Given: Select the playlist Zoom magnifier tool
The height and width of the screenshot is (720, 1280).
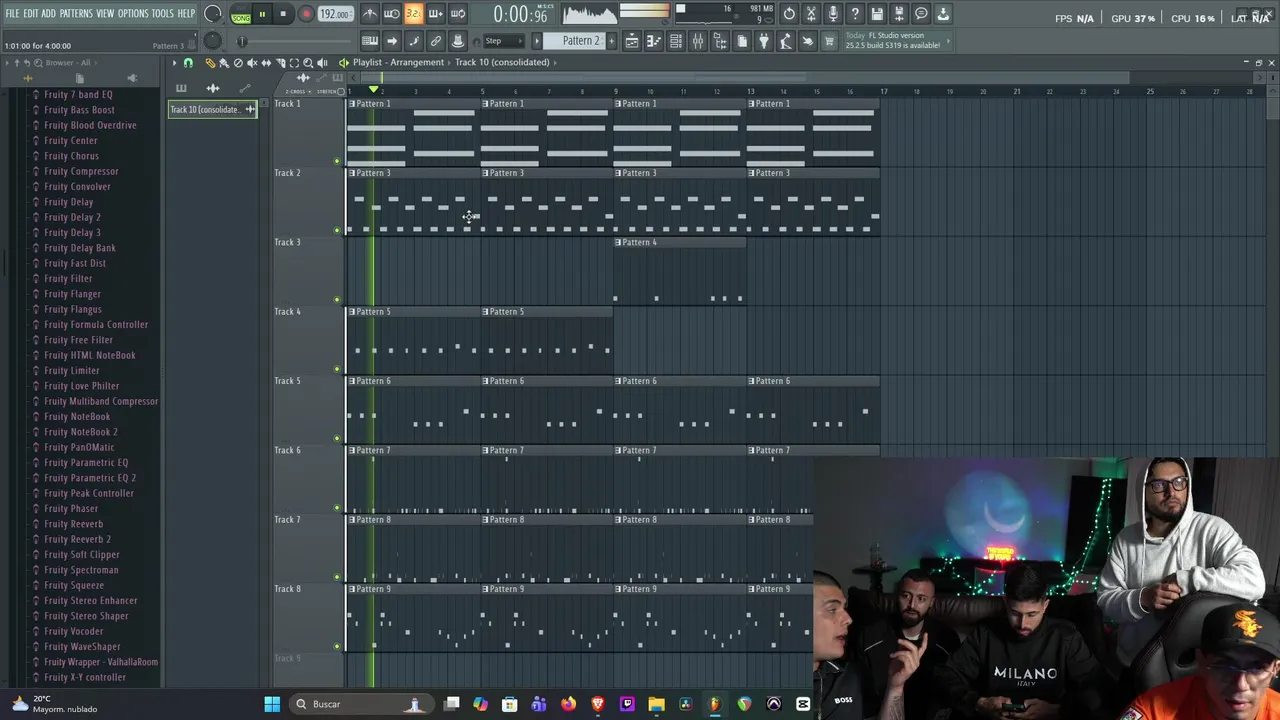Looking at the screenshot, I should coord(308,63).
